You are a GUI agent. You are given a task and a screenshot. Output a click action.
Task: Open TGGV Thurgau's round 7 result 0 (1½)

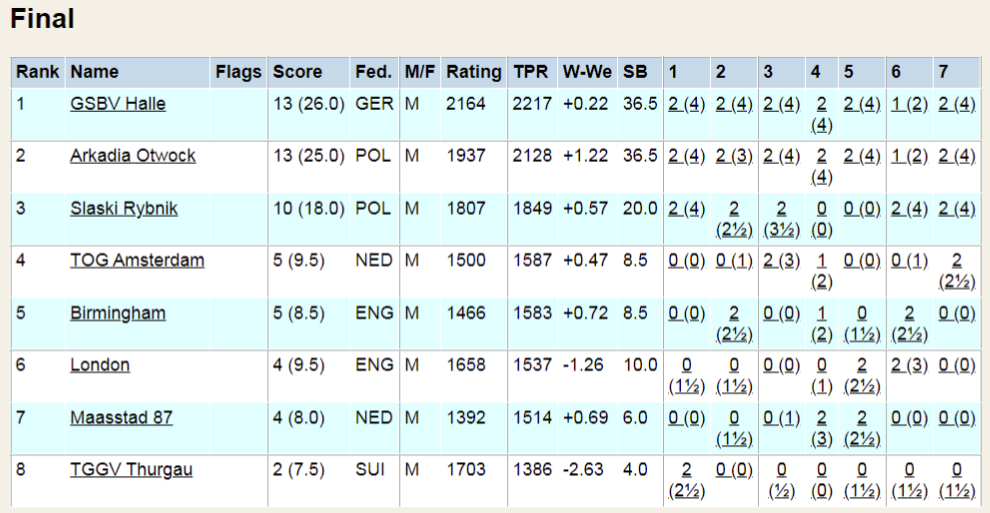click(957, 481)
